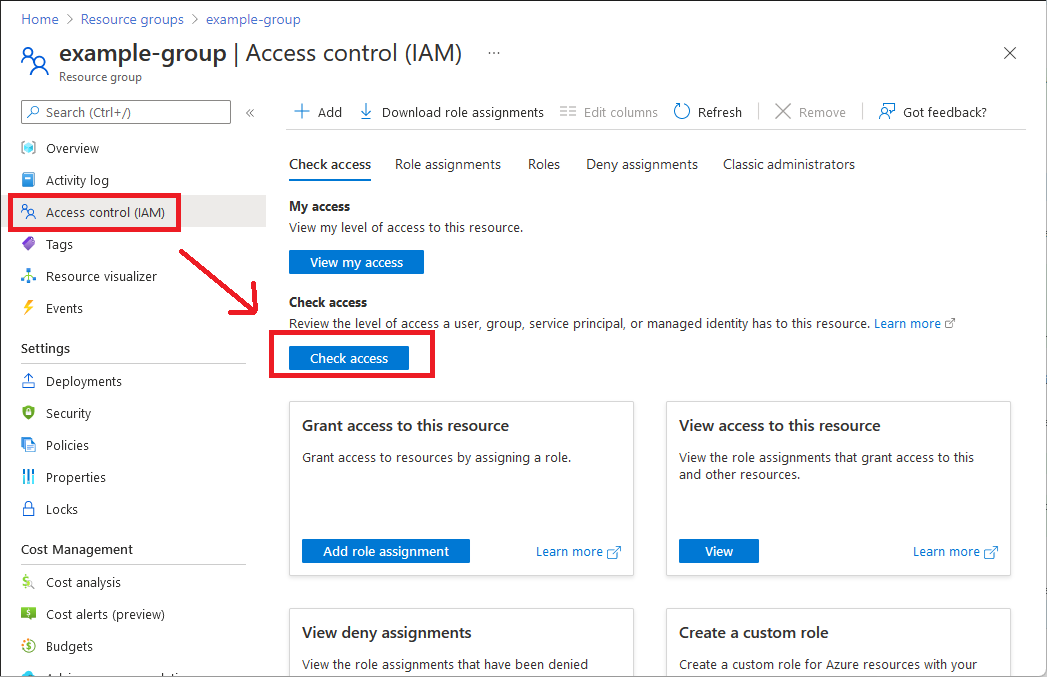Click the Edit columns icon
The height and width of the screenshot is (677, 1047).
[x=568, y=111]
